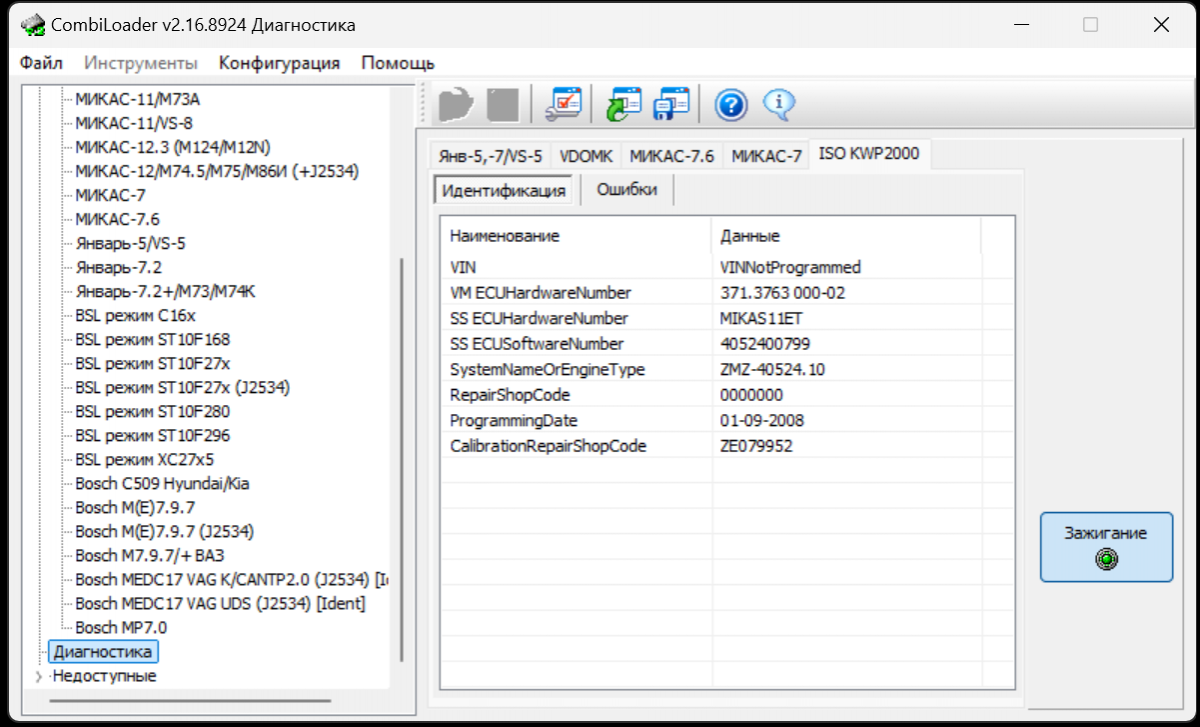Select МИКАС-7.6 in the left tree
The width and height of the screenshot is (1200, 727).
117,219
